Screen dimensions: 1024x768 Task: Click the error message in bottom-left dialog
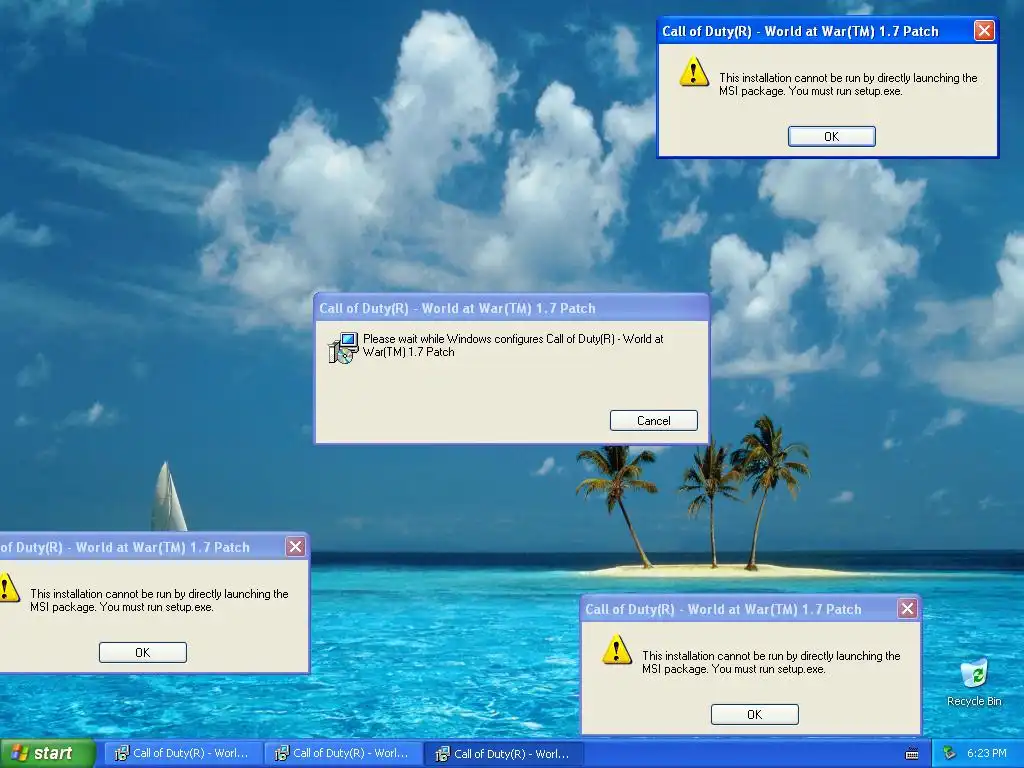[159, 600]
